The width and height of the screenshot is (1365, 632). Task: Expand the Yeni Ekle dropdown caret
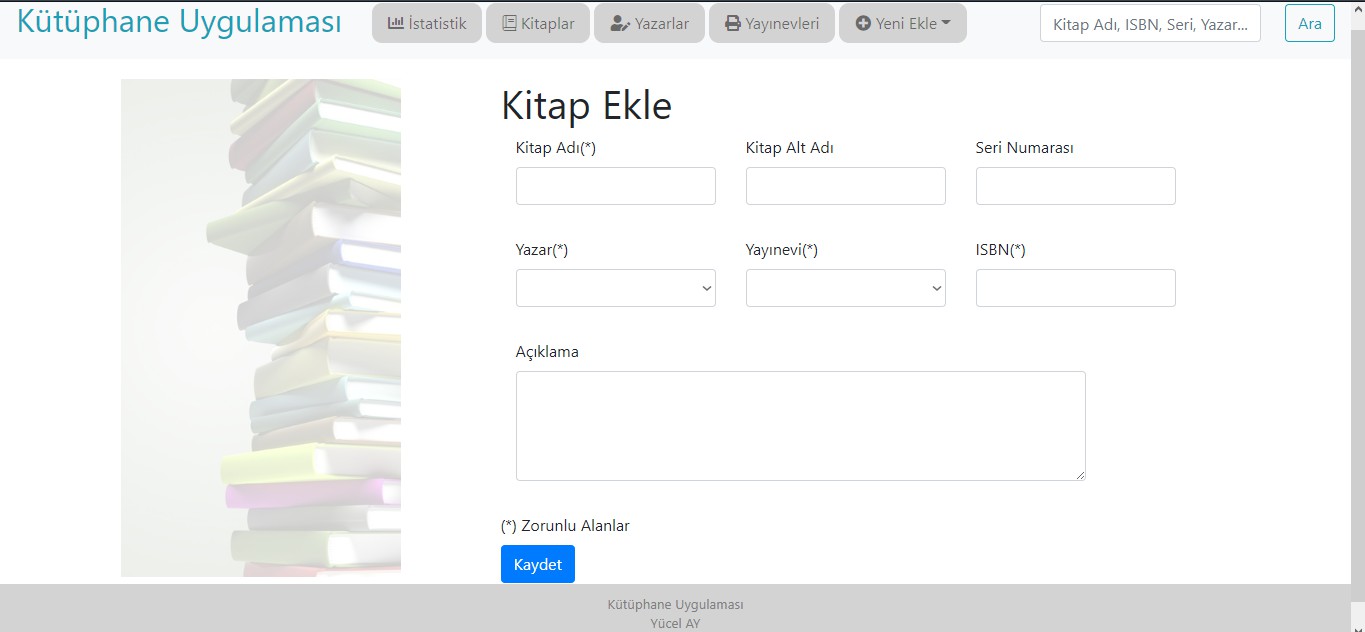coord(946,23)
